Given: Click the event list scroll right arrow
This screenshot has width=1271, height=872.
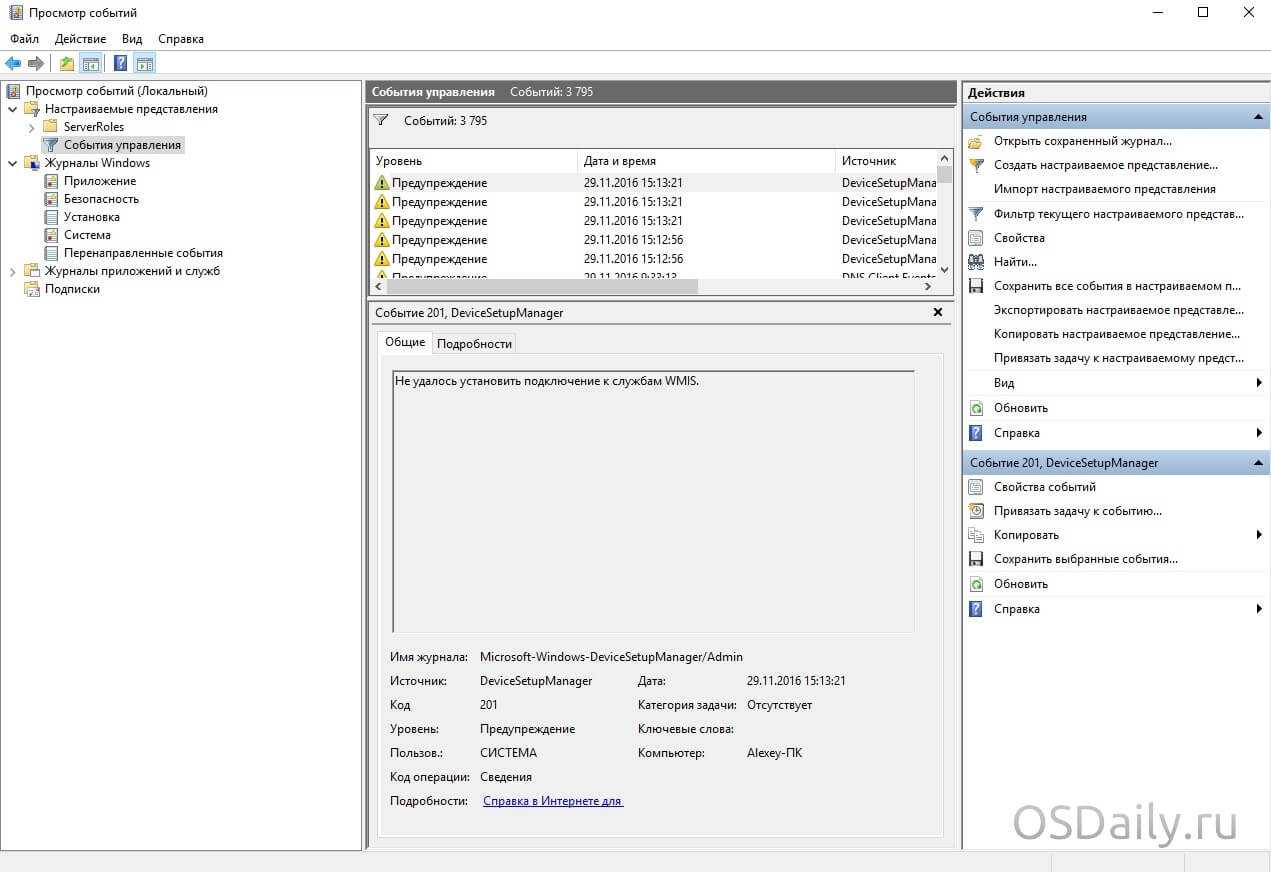Looking at the screenshot, I should click(928, 286).
